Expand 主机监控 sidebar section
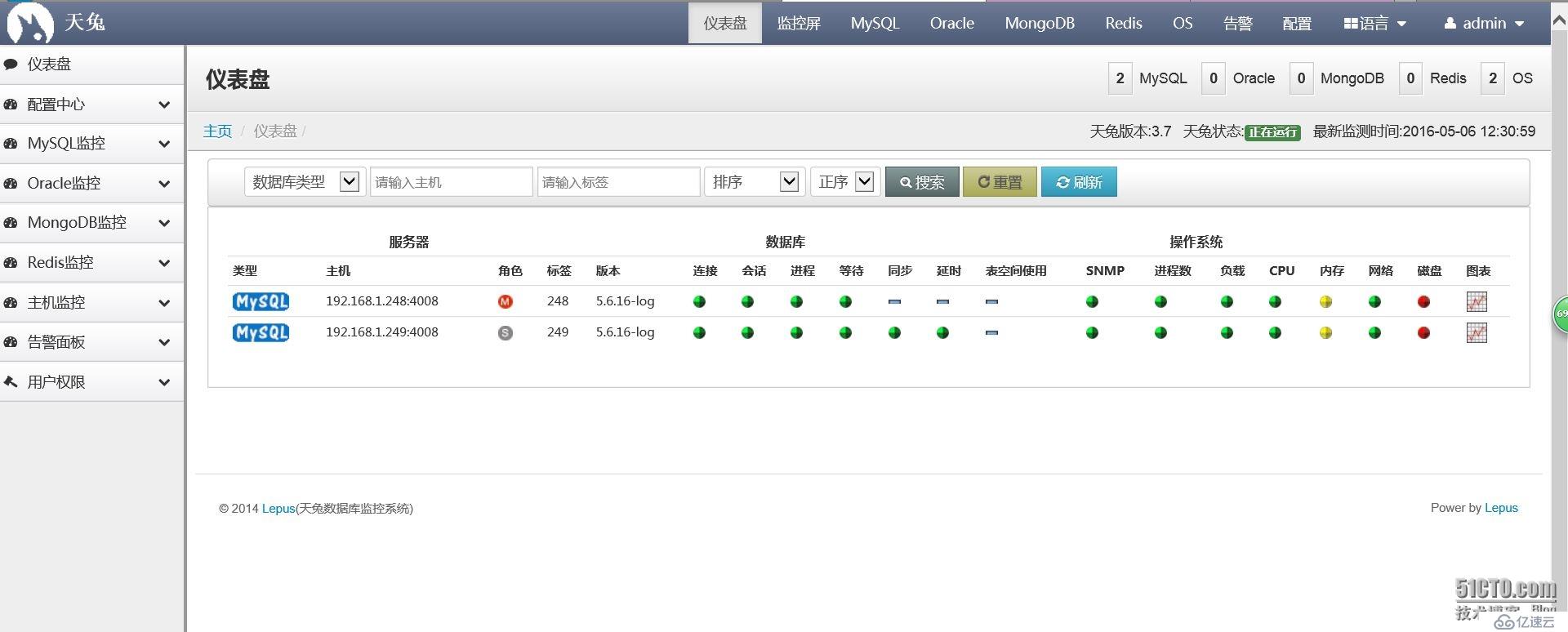 coord(91,303)
